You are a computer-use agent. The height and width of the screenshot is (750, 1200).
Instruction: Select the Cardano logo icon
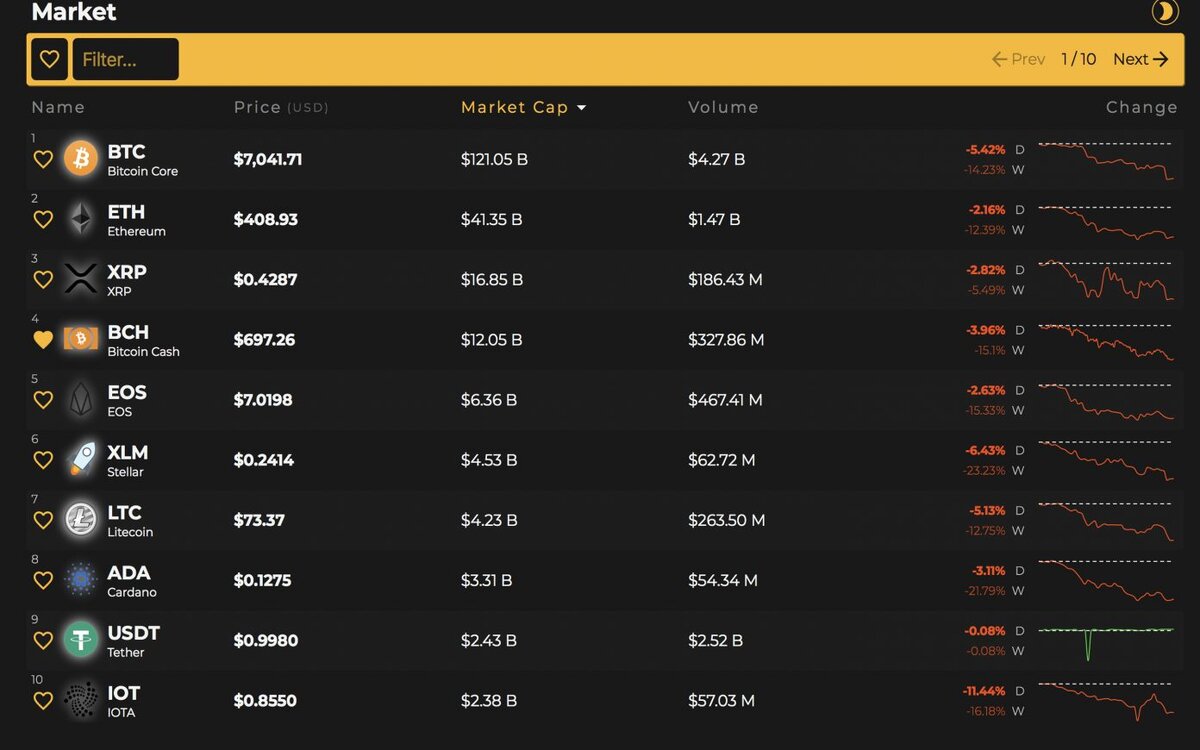[x=81, y=579]
